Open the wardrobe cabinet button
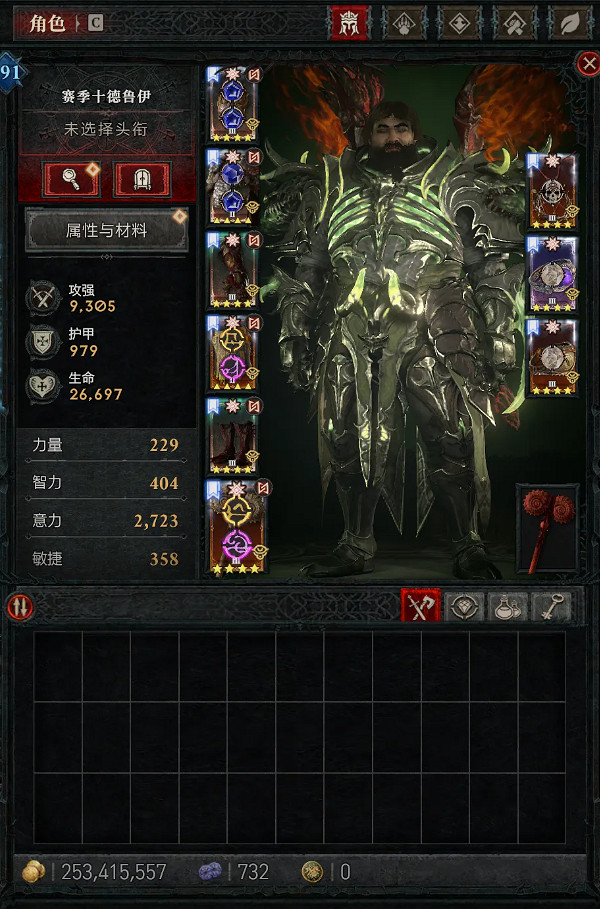The width and height of the screenshot is (600, 909). click(142, 179)
